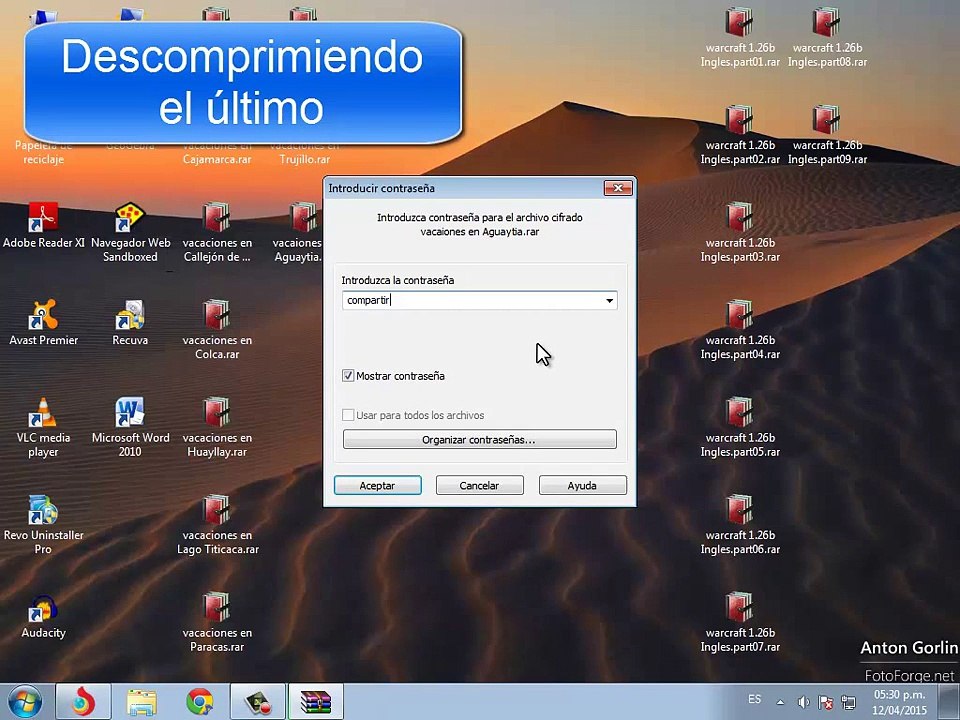Click the Cancelar button
The image size is (960, 720).
point(479,485)
